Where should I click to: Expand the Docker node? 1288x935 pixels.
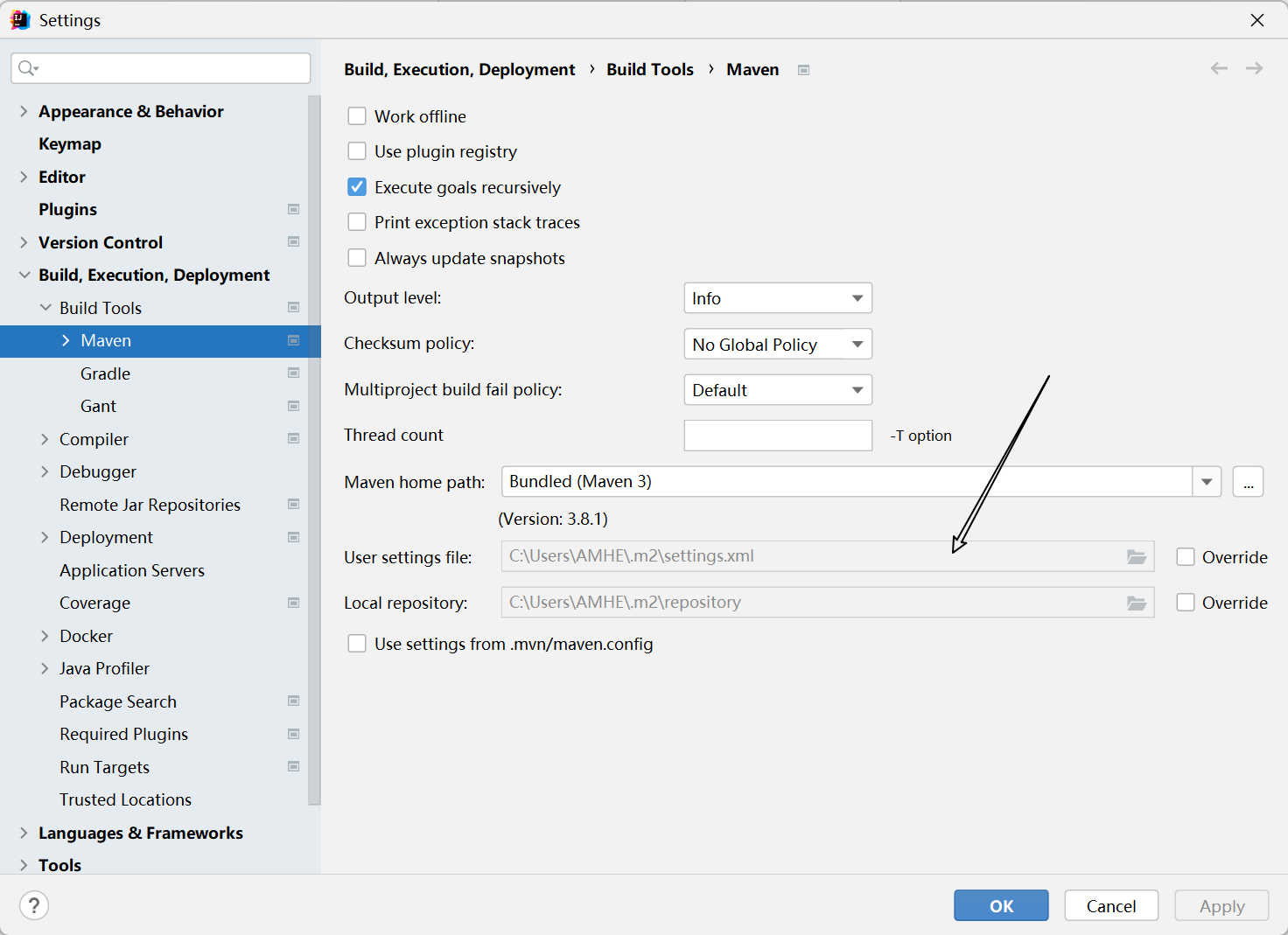[x=45, y=636]
